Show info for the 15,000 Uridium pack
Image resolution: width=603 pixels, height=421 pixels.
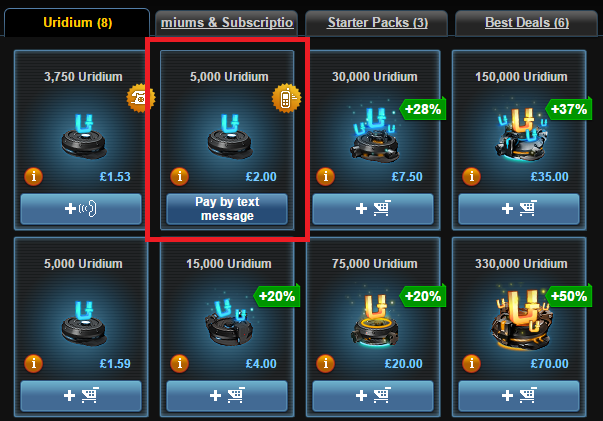pyautogui.click(x=180, y=363)
